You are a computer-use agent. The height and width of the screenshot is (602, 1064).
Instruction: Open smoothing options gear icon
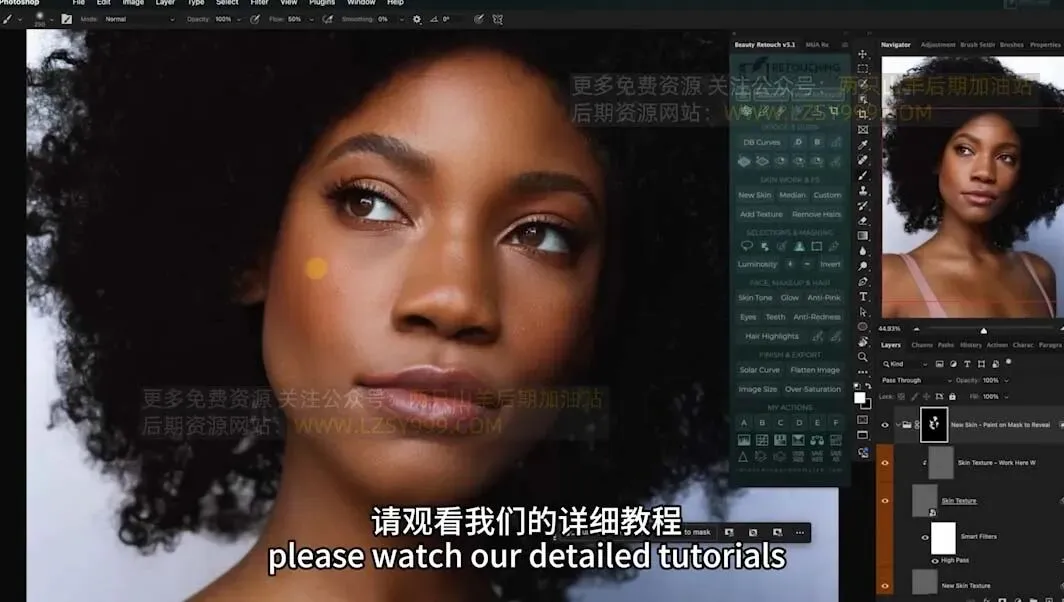coord(417,19)
